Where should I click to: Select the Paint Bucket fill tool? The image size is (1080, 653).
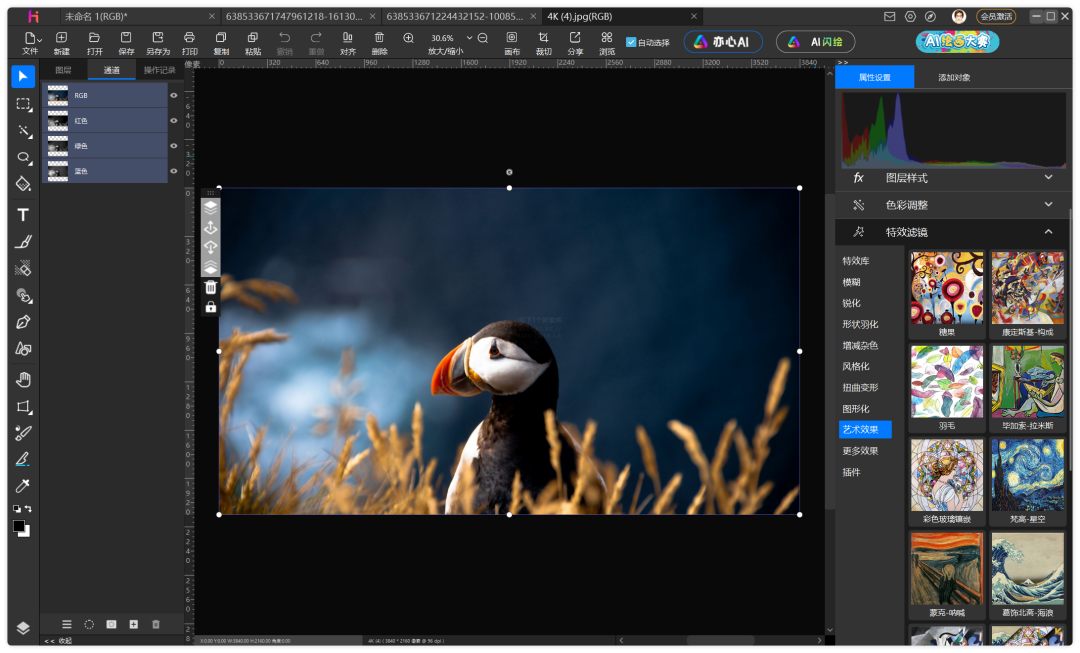tap(23, 184)
